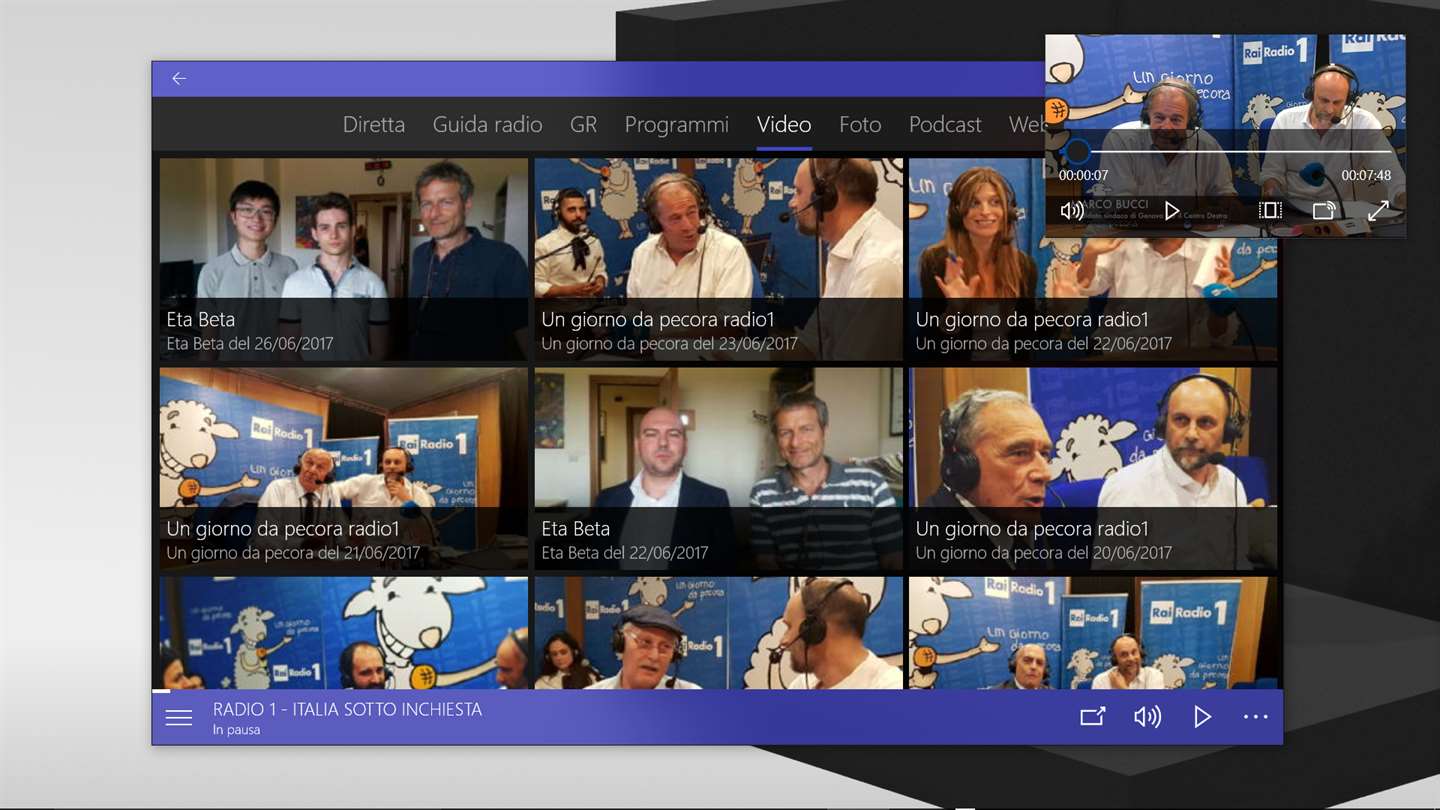Click the seek slider thumb in mini player
Image resolution: width=1440 pixels, height=810 pixels.
(x=1077, y=152)
